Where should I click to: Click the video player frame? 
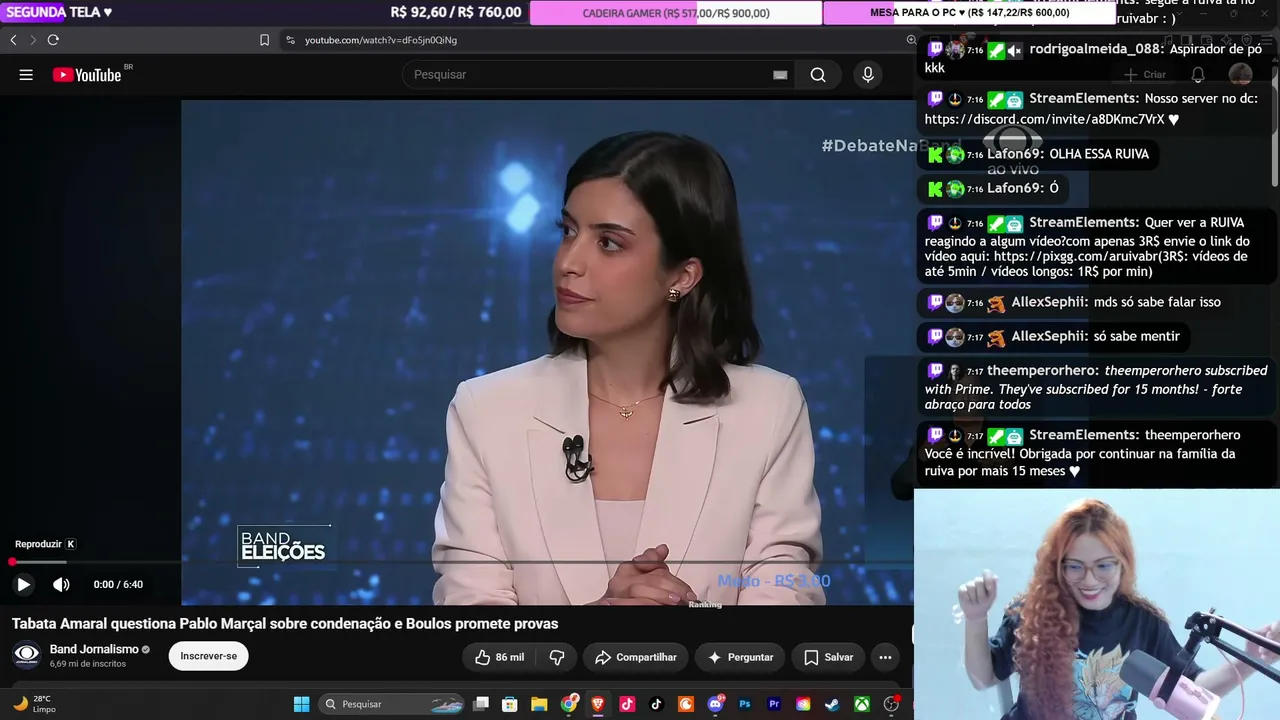(547, 350)
